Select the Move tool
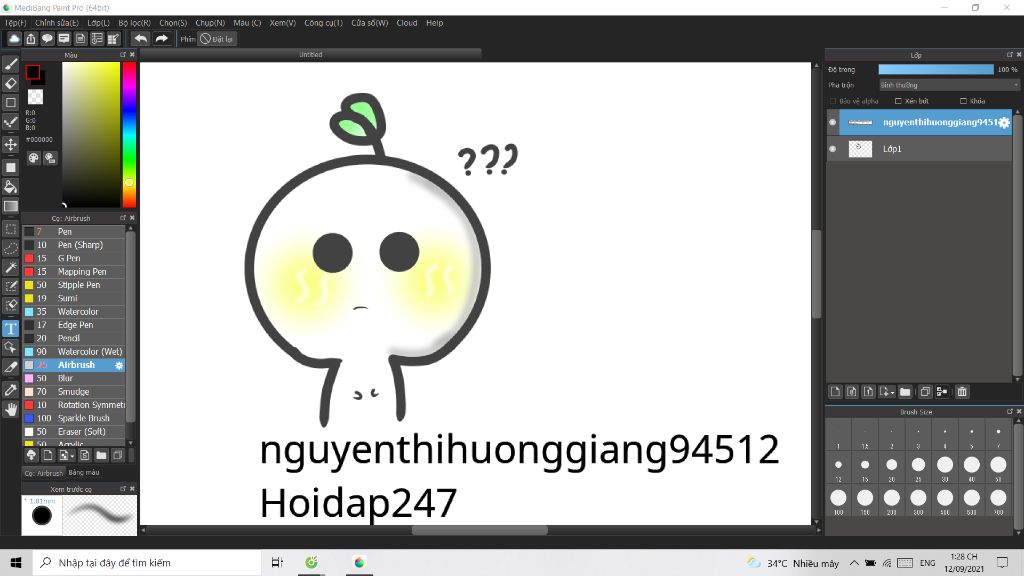The width and height of the screenshot is (1024, 576). (11, 144)
